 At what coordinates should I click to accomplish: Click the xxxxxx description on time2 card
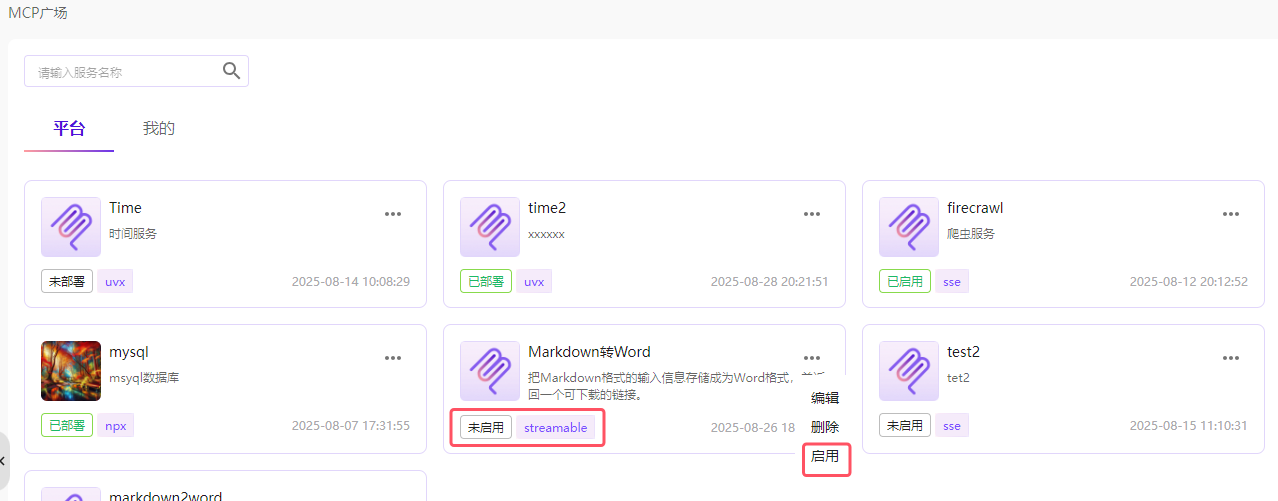point(546,233)
